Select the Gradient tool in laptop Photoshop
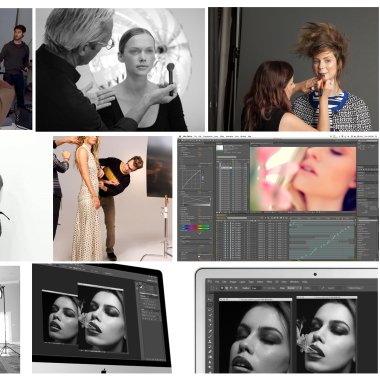 point(210,357)
